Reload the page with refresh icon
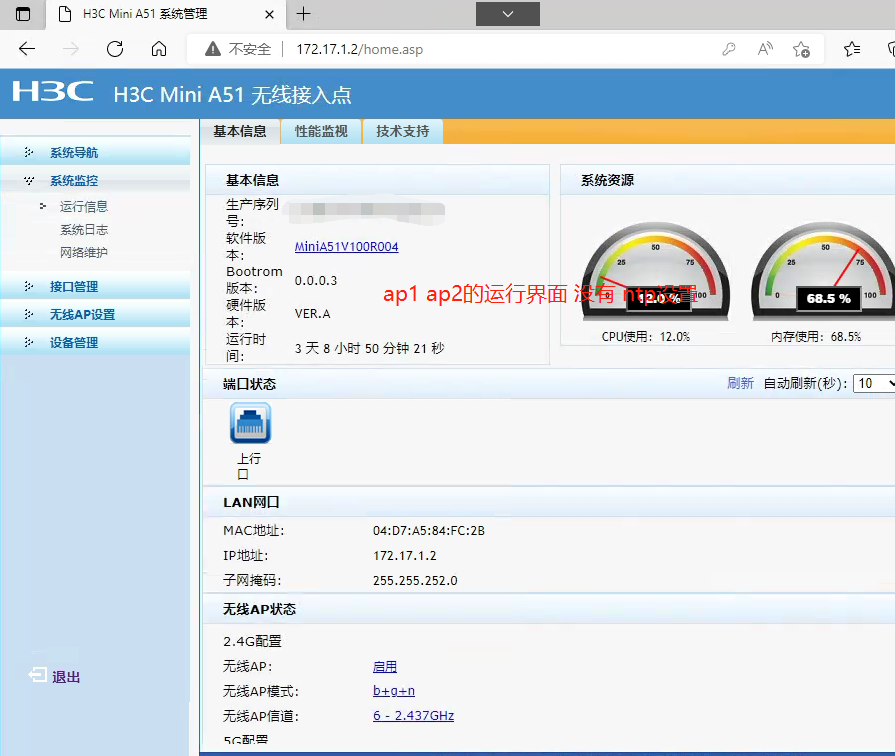895x756 pixels. pyautogui.click(x=115, y=49)
